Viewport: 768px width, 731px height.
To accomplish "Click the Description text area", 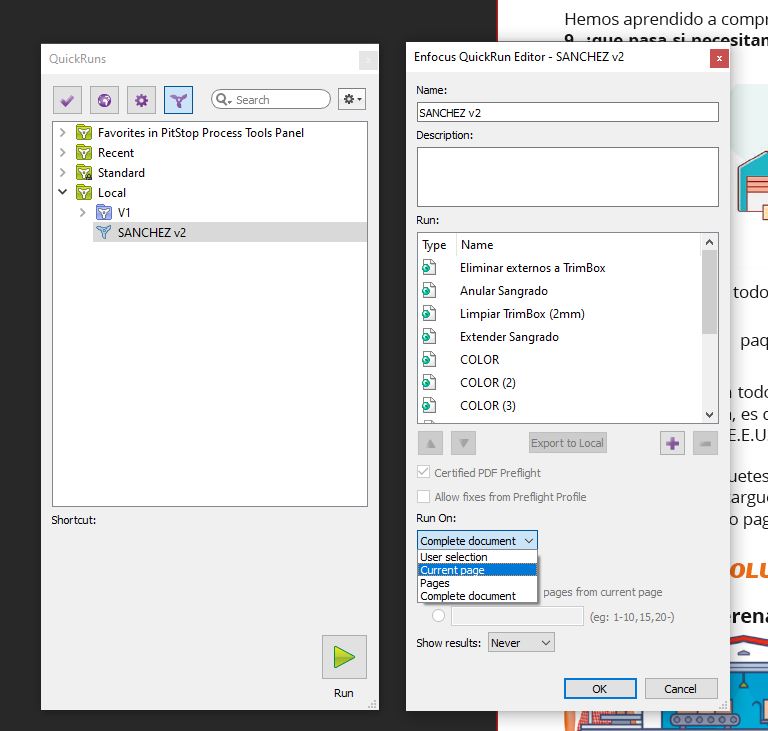I will 568,177.
